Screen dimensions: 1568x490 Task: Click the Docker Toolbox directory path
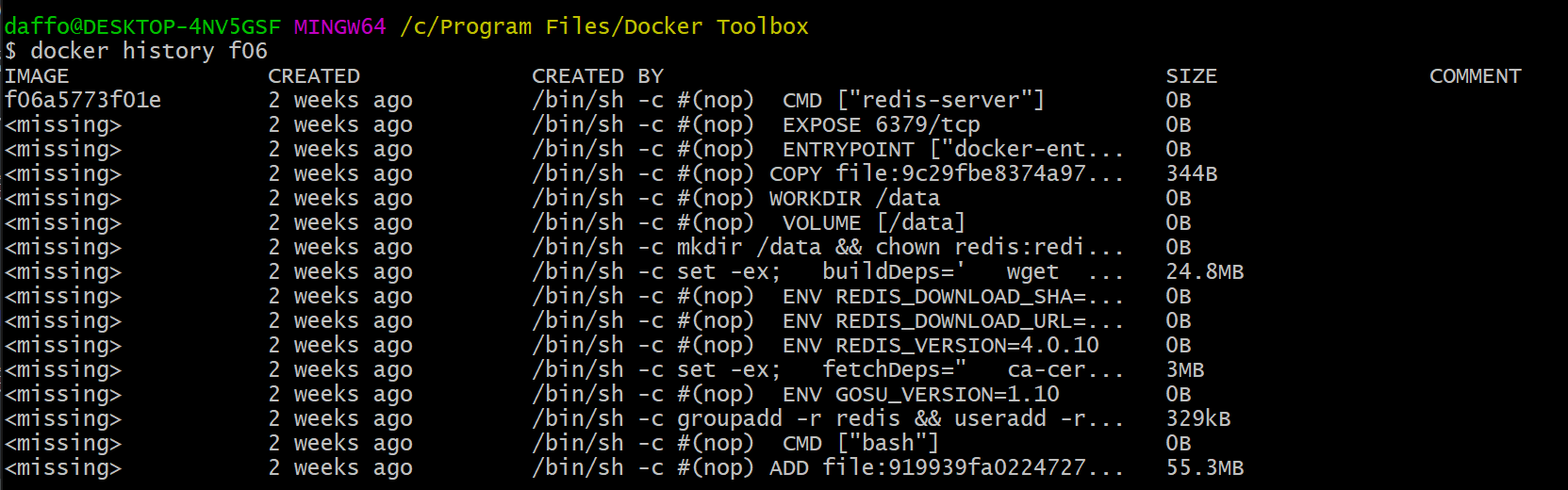pos(604,26)
